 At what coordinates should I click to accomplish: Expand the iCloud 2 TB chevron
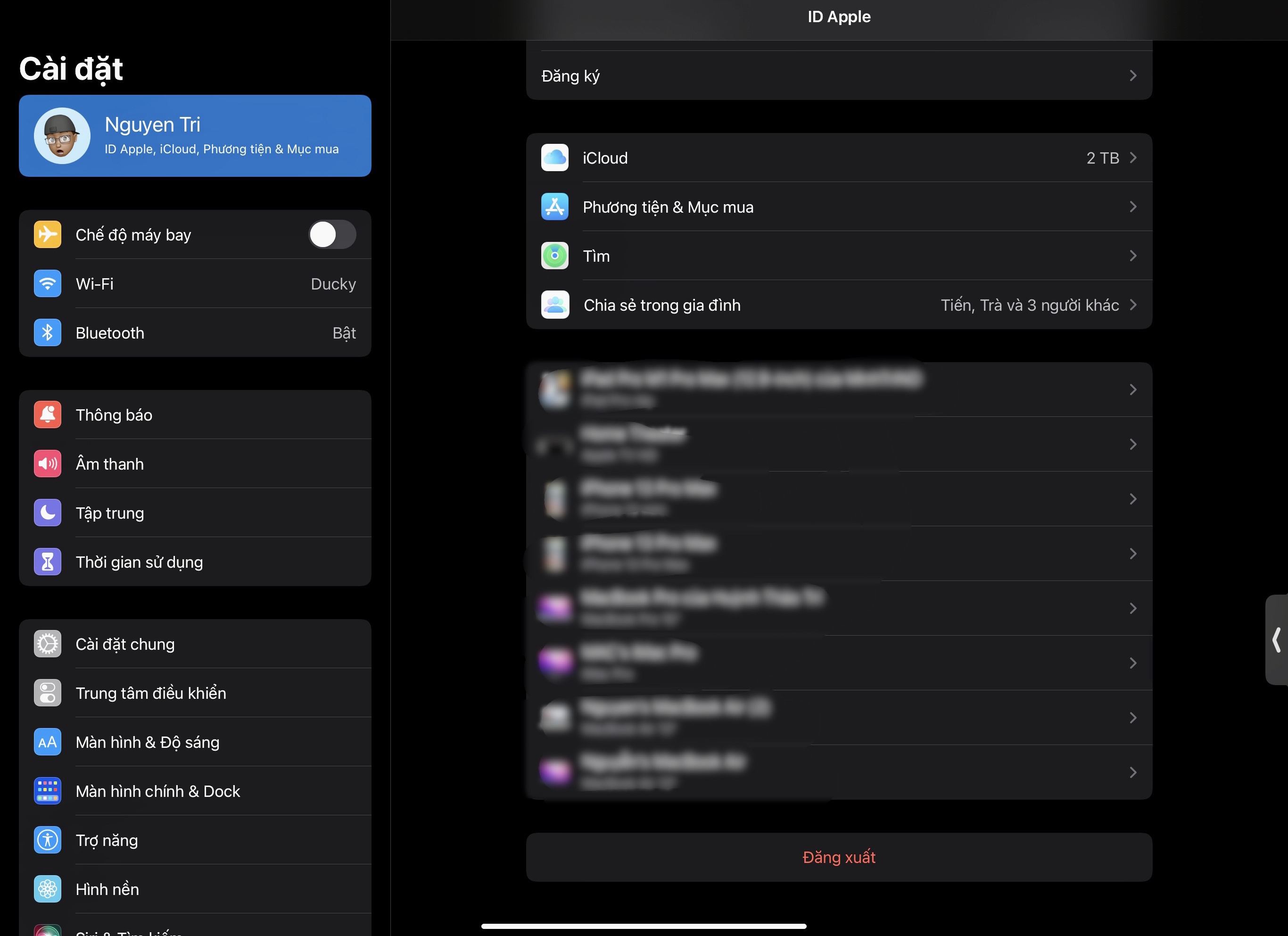pyautogui.click(x=1132, y=158)
